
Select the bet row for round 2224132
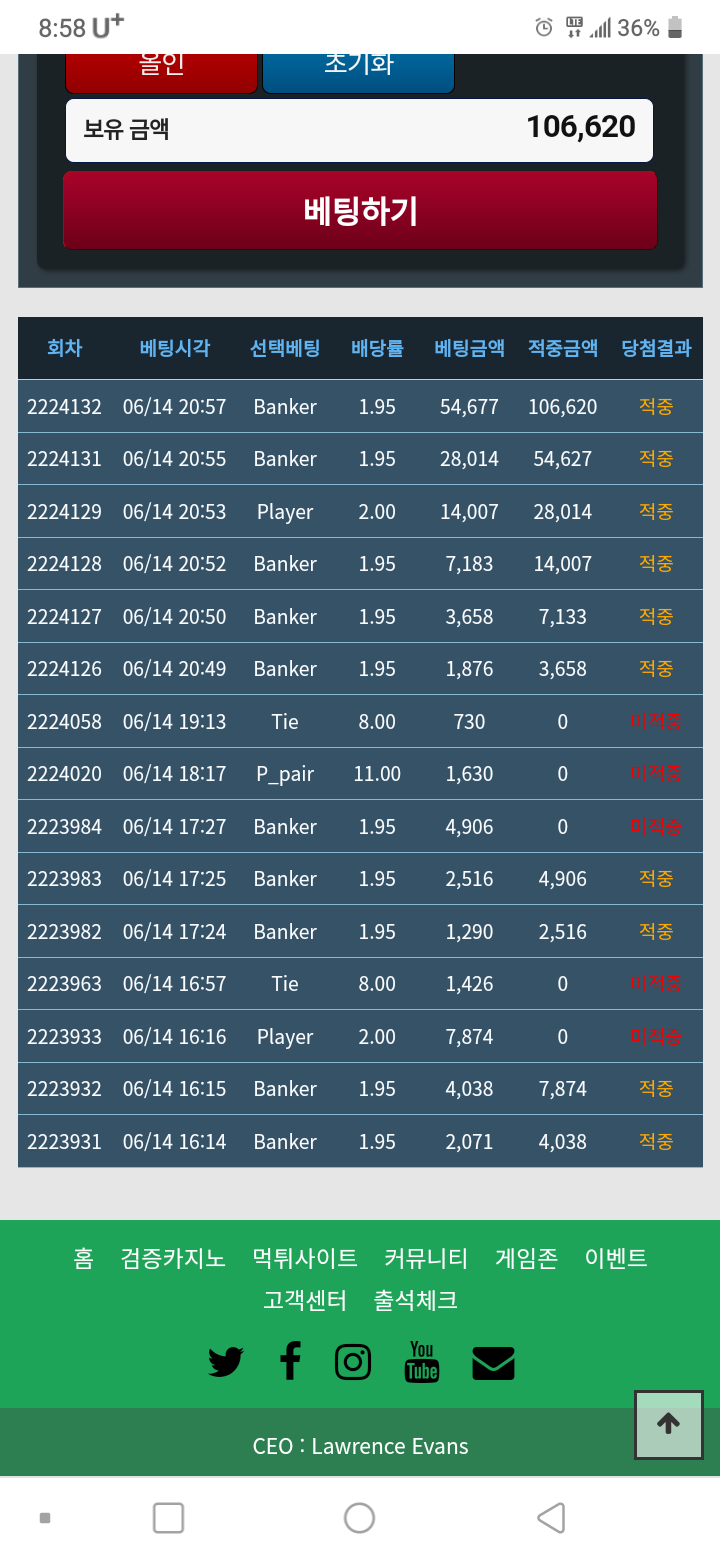pyautogui.click(x=360, y=407)
